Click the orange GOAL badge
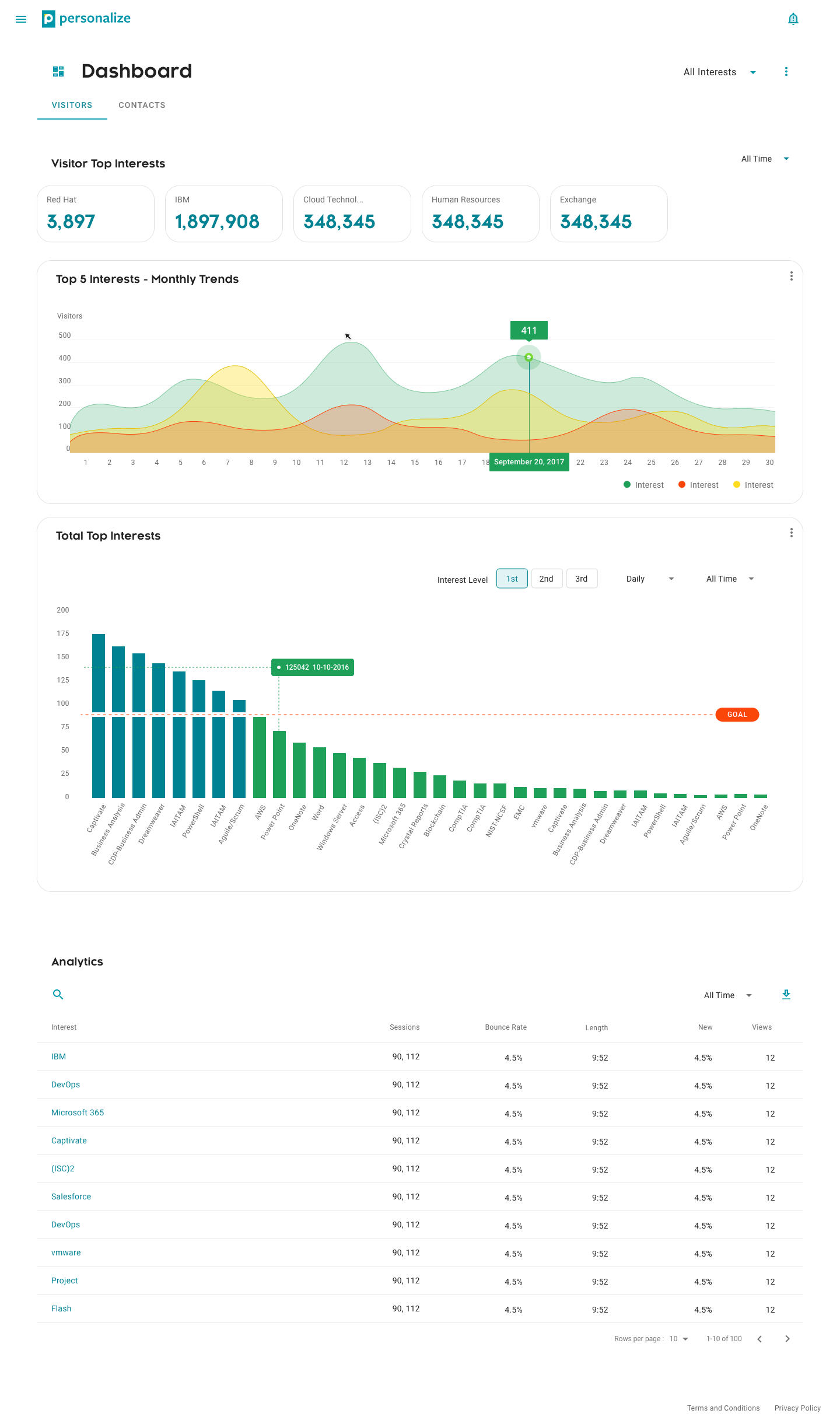840x1424 pixels. coord(737,715)
